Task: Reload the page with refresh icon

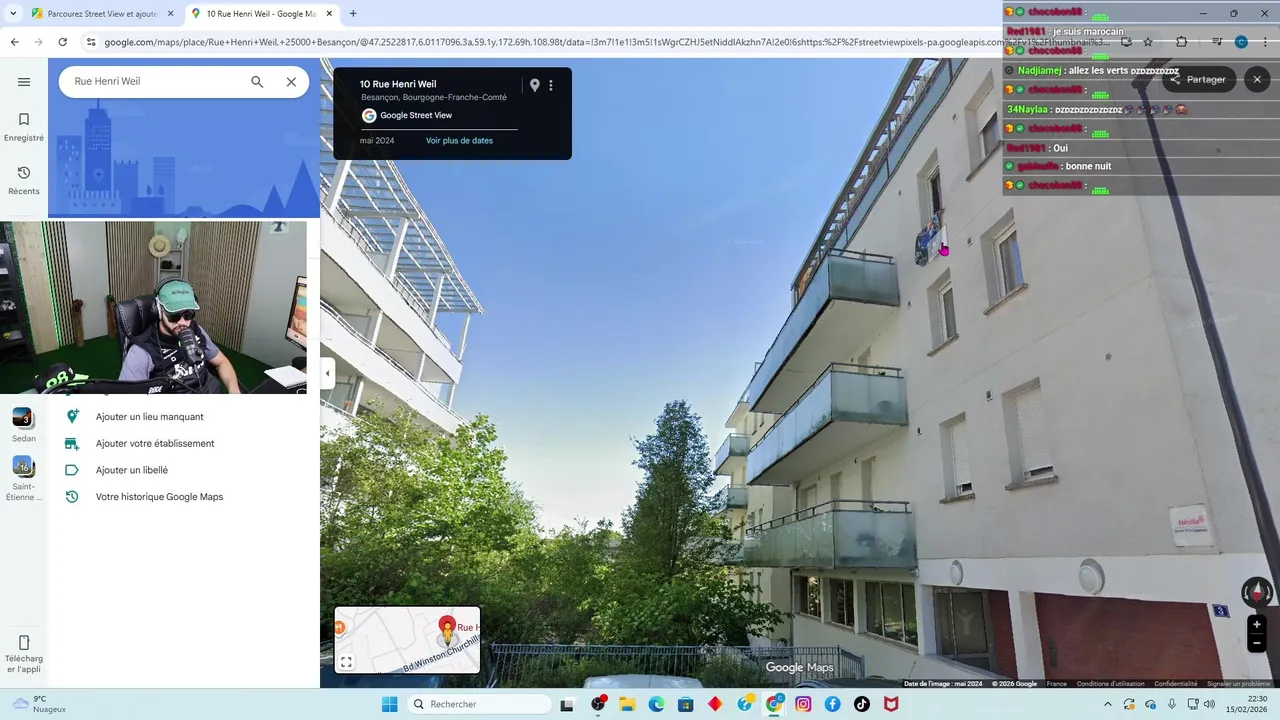Action: point(62,42)
